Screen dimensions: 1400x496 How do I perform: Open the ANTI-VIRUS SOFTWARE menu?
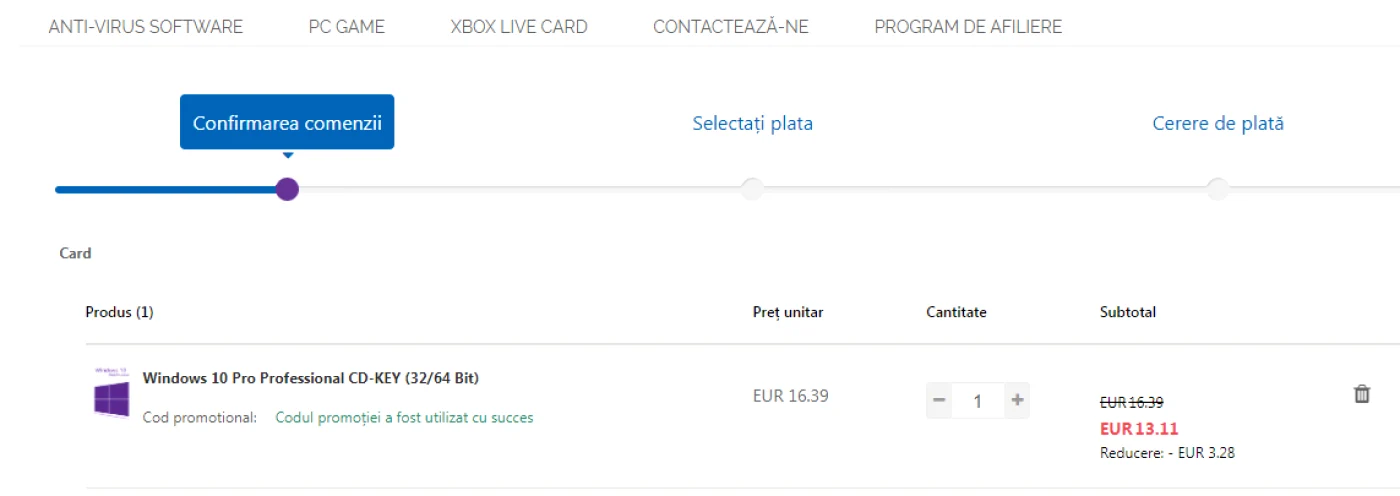(x=146, y=27)
